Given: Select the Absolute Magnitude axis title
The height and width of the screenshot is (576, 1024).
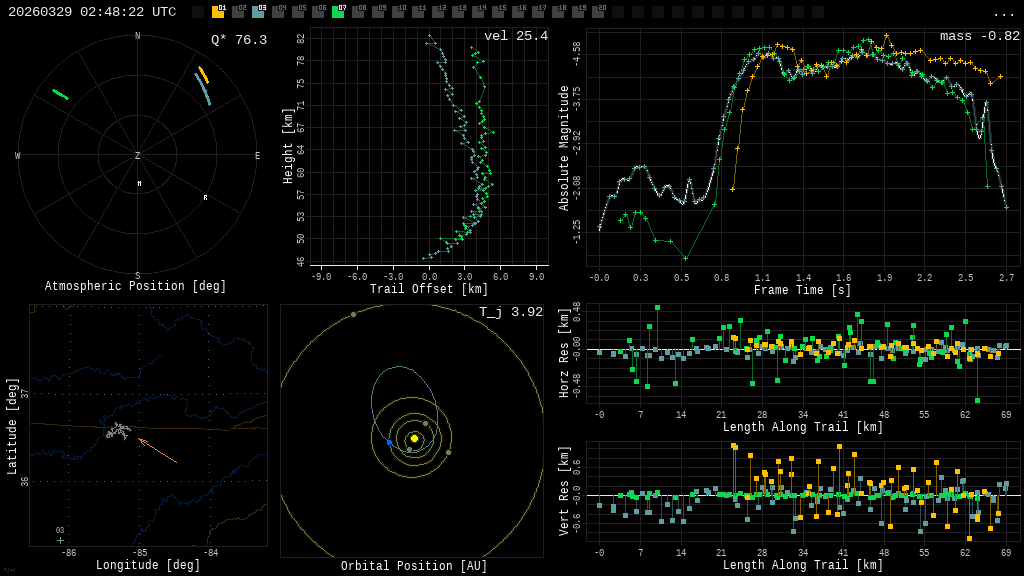Looking at the screenshot, I should 564,148.
